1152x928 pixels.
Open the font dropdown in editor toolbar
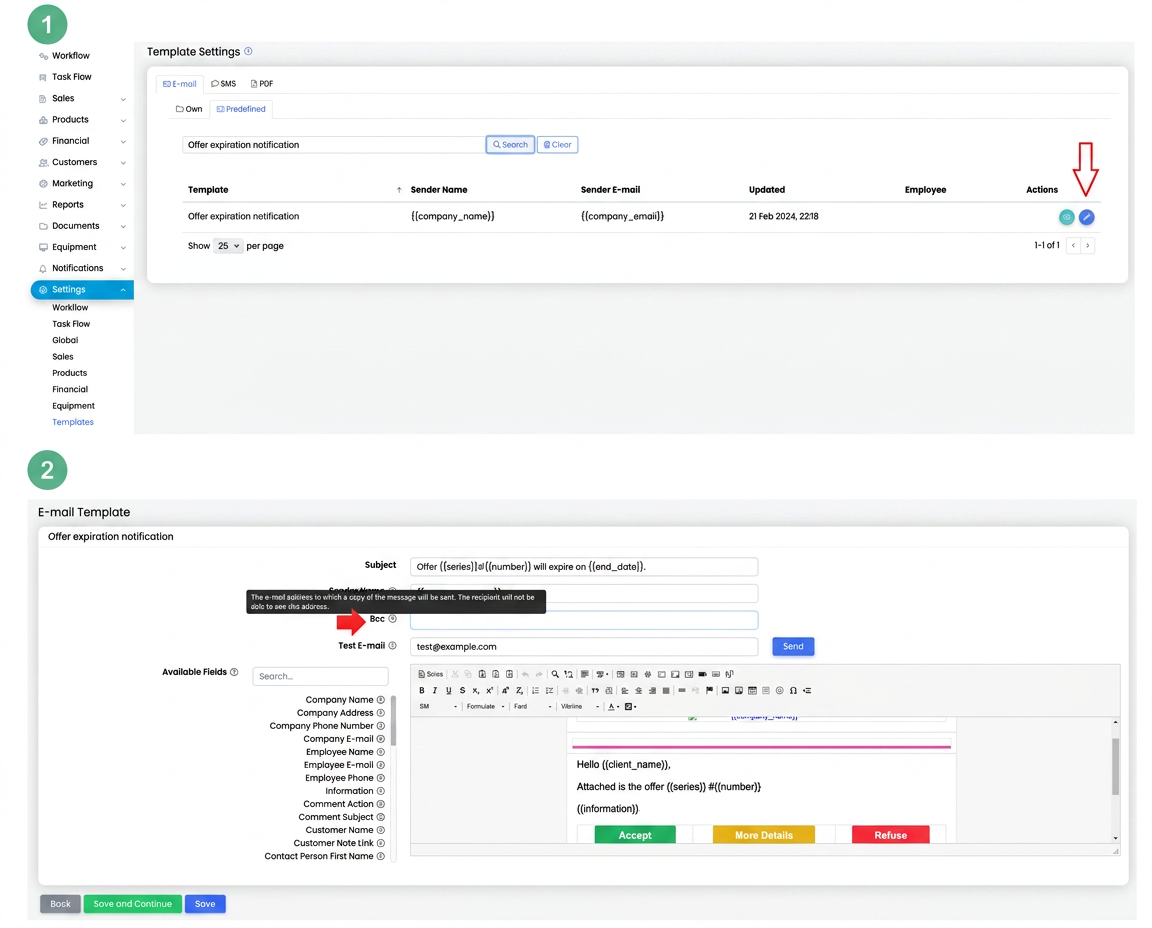click(533, 707)
